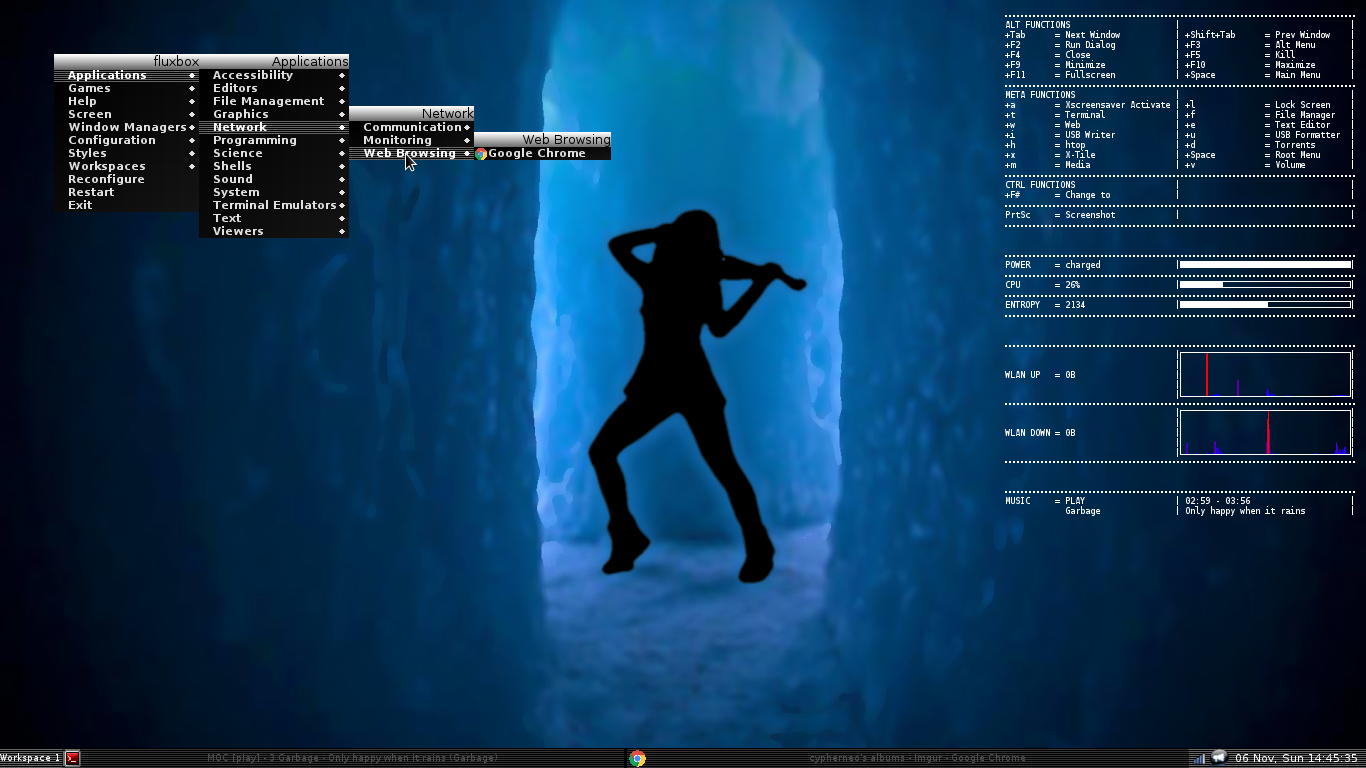Screen dimensions: 1366x768
Task: Select the Applications entry in fluxbox menu
Action: point(126,76)
